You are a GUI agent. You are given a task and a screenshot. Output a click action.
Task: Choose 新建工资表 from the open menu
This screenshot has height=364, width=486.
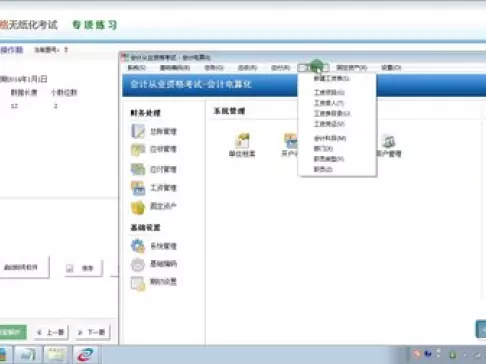click(x=332, y=79)
